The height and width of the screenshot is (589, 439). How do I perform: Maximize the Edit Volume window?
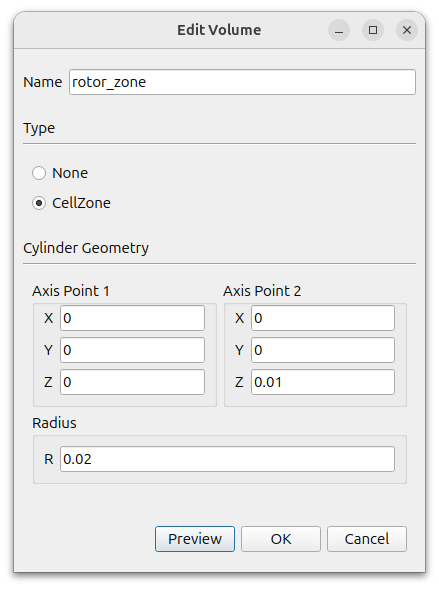pyautogui.click(x=373, y=30)
